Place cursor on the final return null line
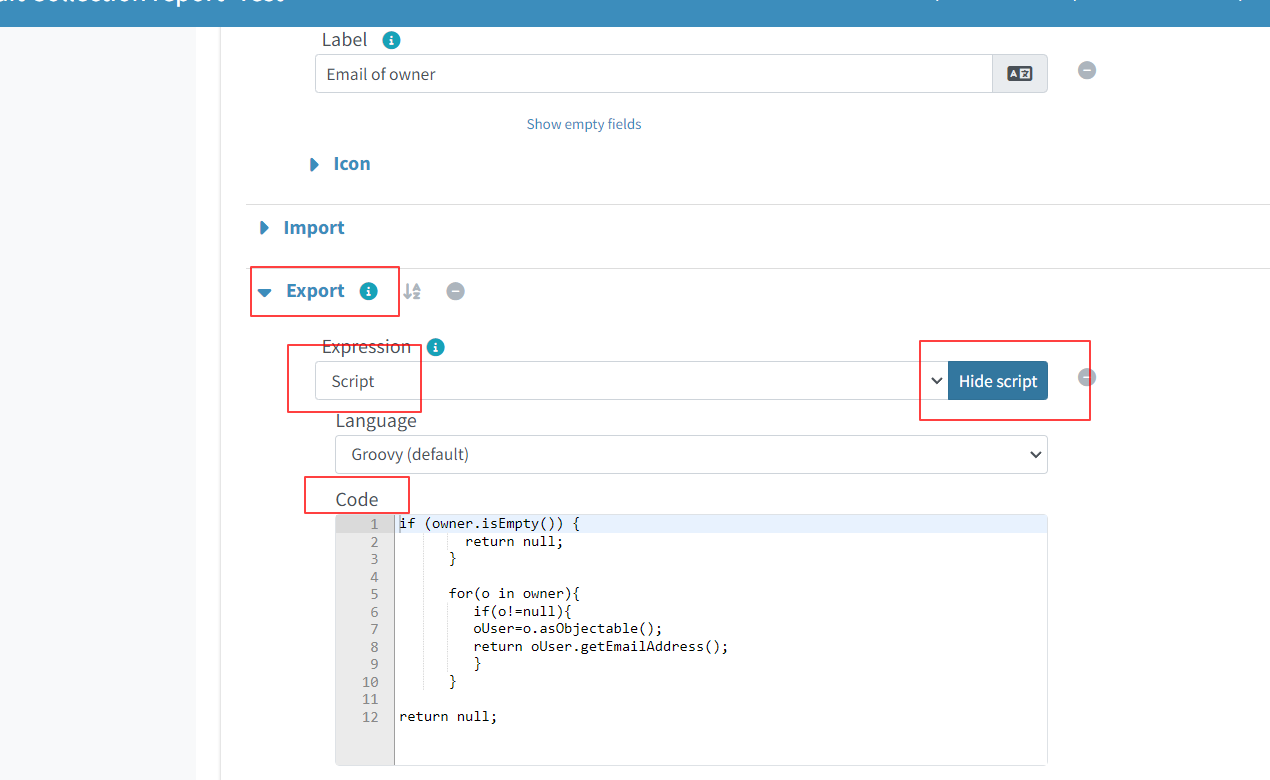Screen dimensions: 1270x780 (448, 716)
